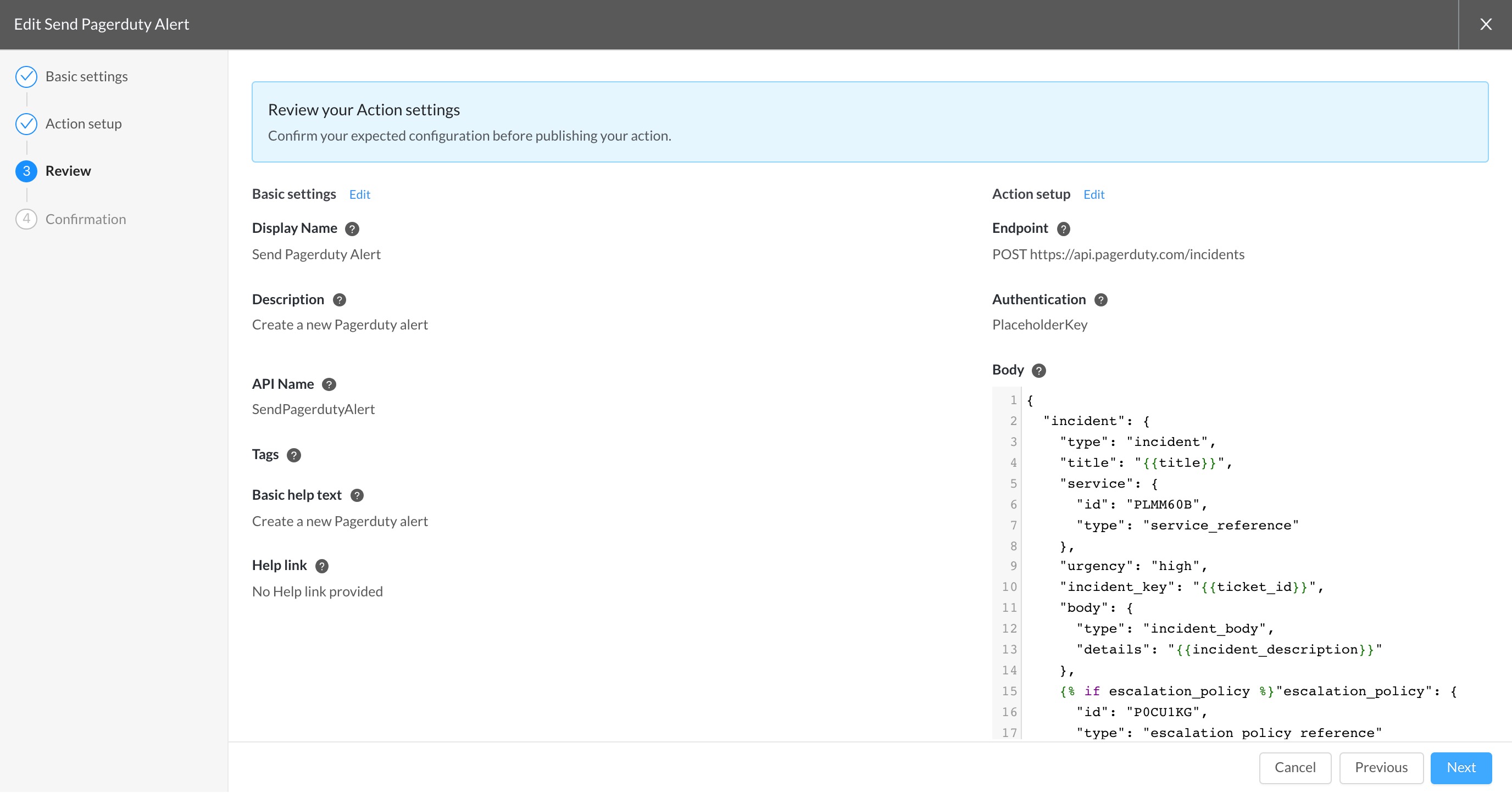Click the Confirmation step number 4 icon
Image resolution: width=1512 pixels, height=793 pixels.
(26, 219)
